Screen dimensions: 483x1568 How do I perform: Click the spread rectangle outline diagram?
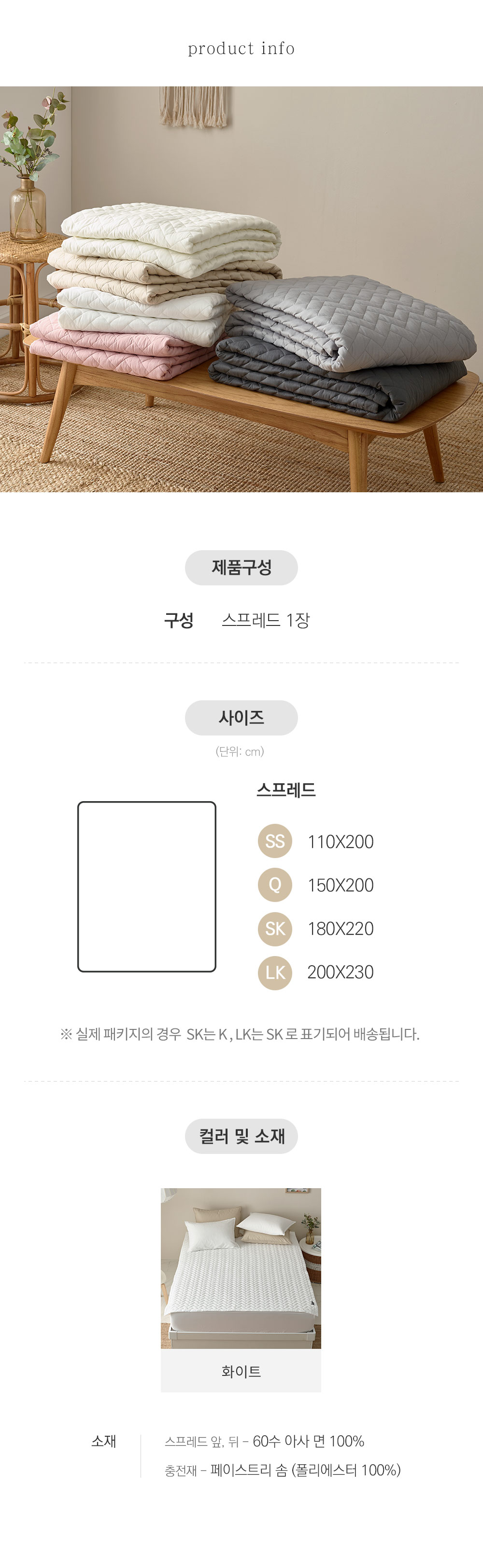tap(147, 886)
